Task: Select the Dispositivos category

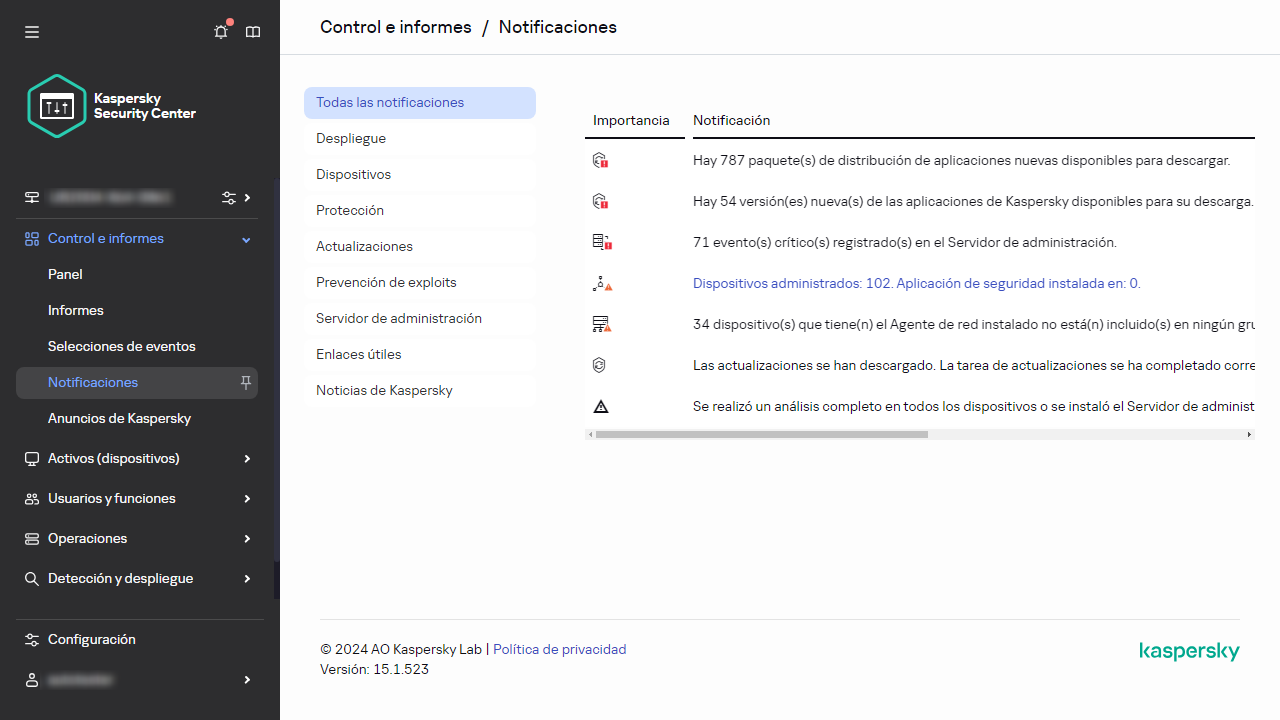Action: [x=420, y=175]
